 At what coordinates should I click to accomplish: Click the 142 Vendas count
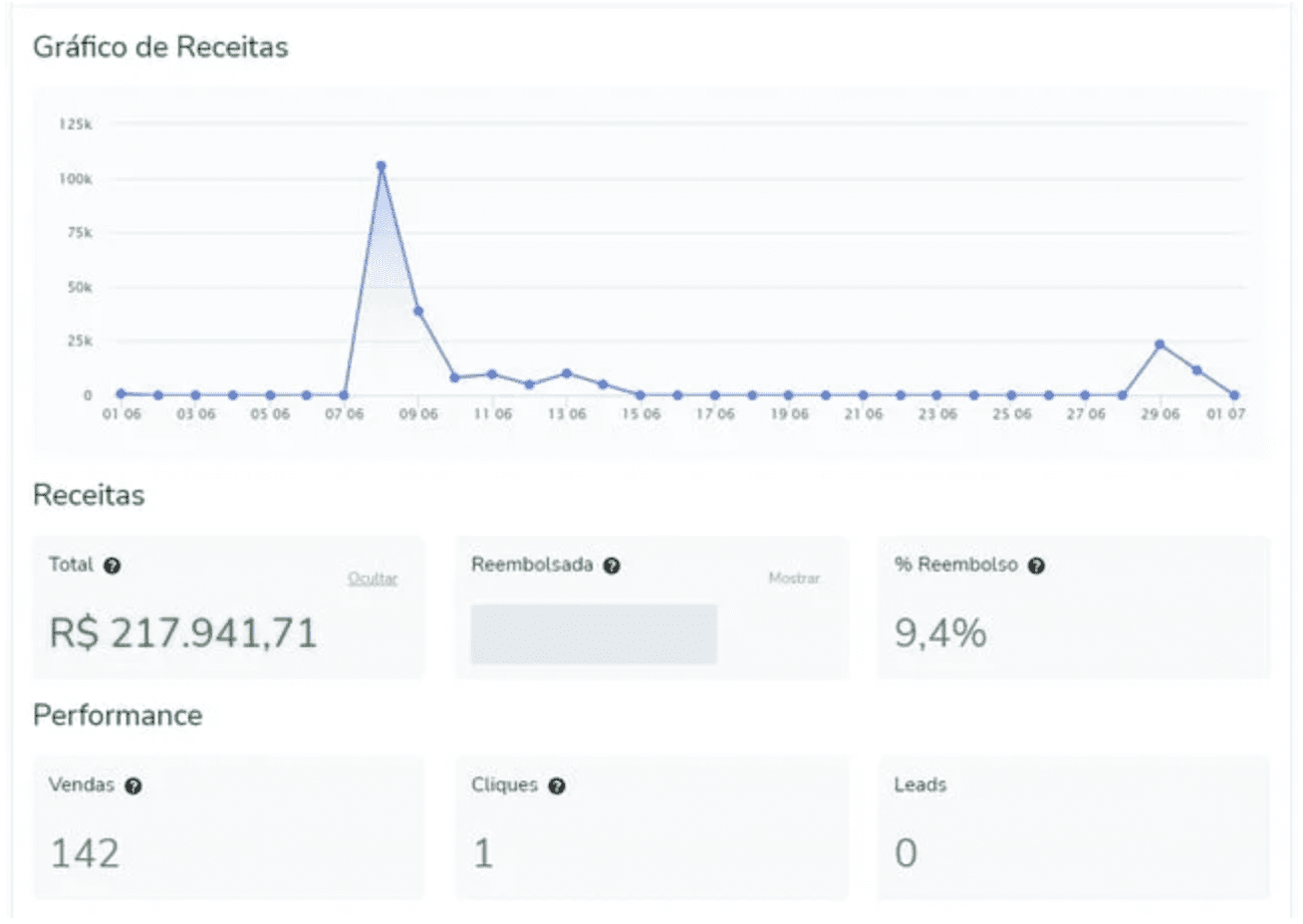(x=85, y=853)
